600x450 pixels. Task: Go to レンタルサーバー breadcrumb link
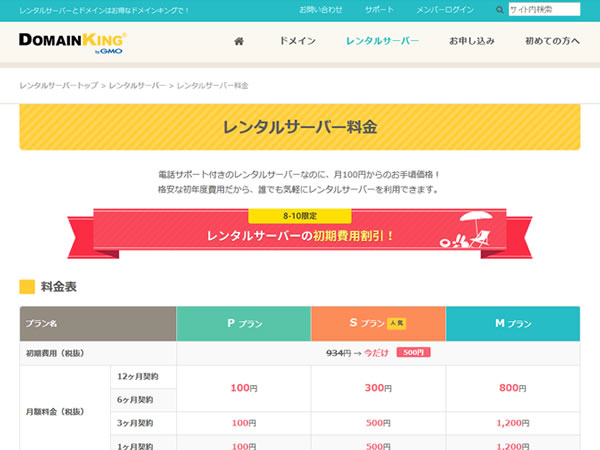tap(137, 85)
